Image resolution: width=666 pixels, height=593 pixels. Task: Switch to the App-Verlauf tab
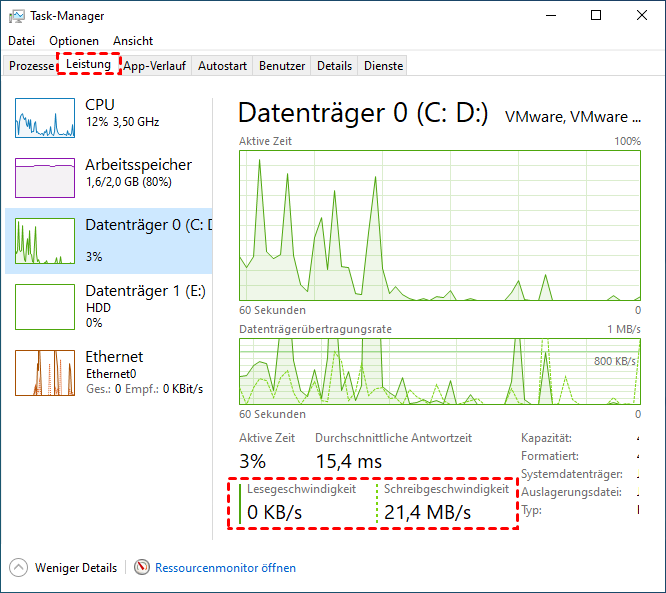point(155,66)
